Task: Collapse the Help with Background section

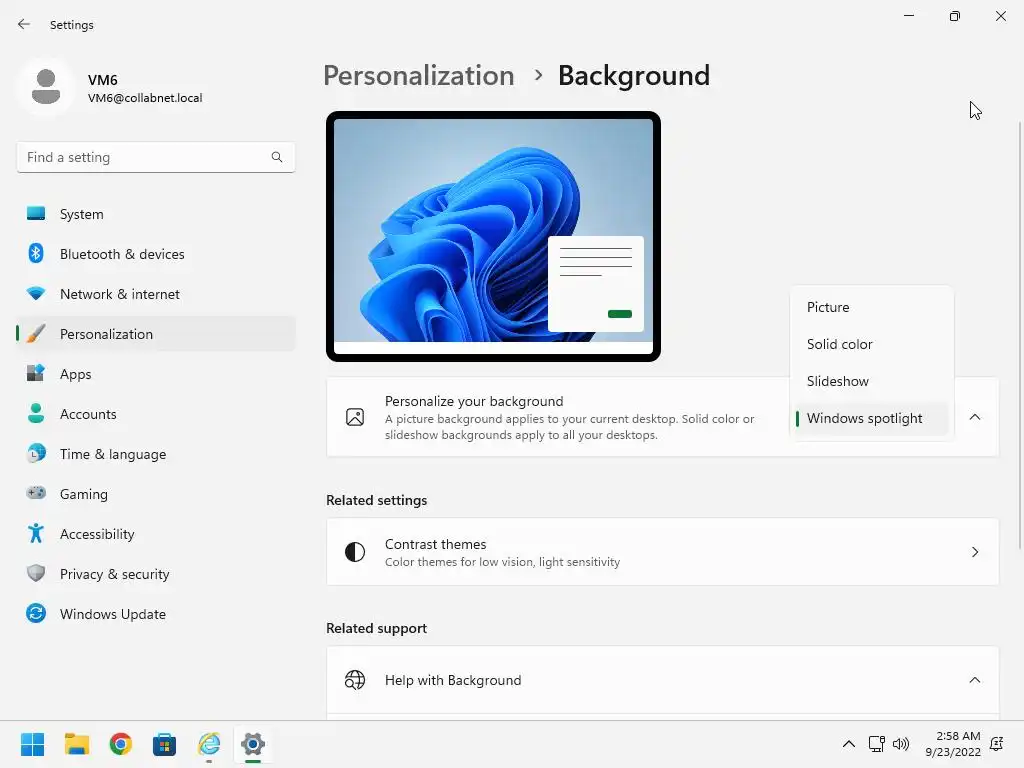Action: [x=974, y=680]
